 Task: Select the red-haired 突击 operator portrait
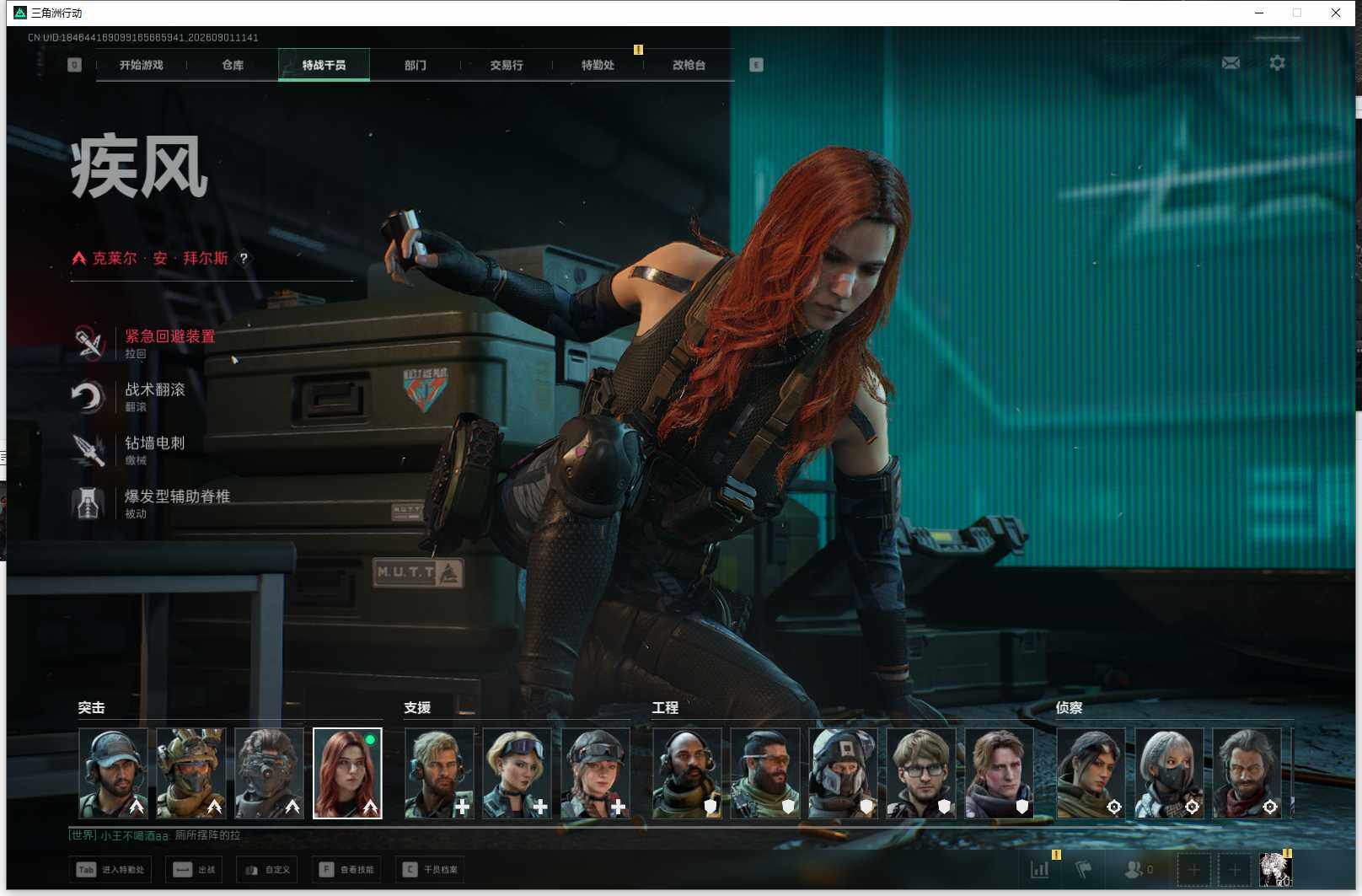point(347,774)
